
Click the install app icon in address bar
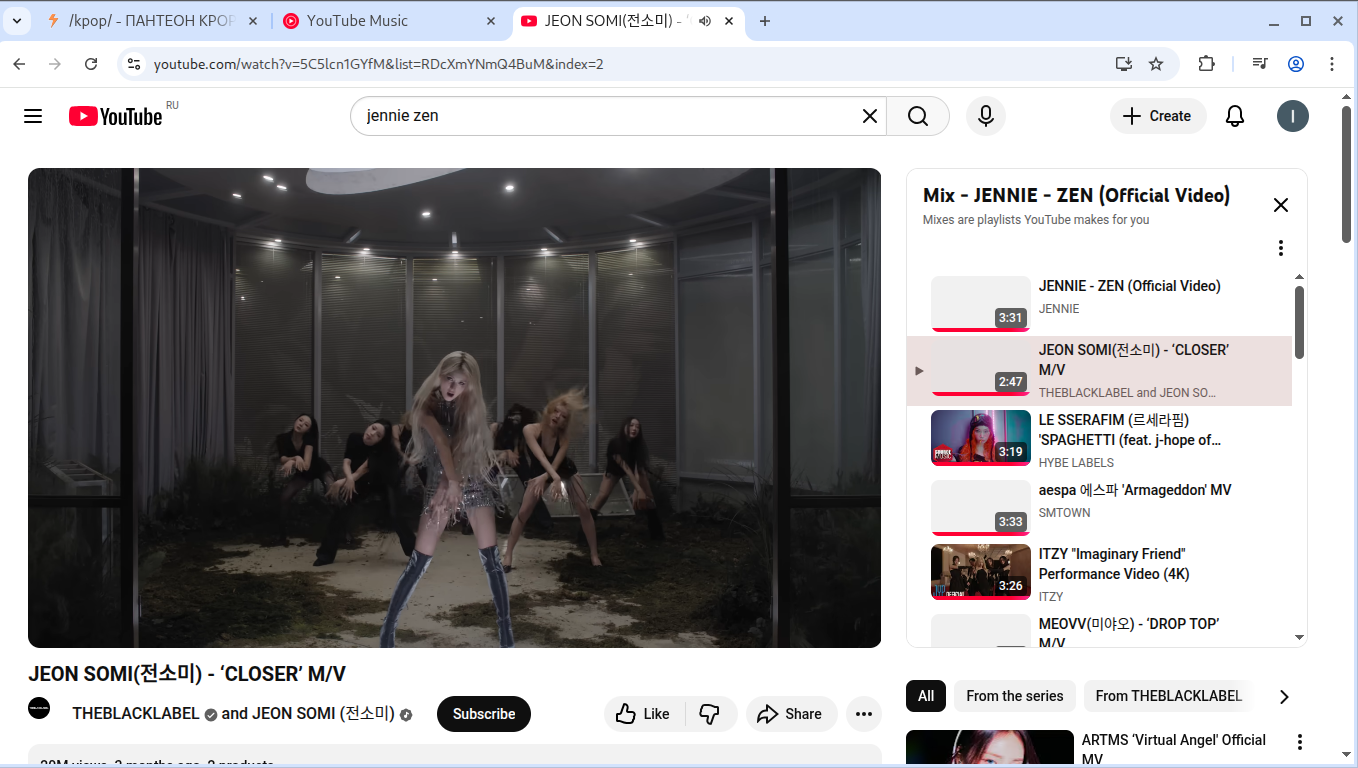pos(1124,64)
